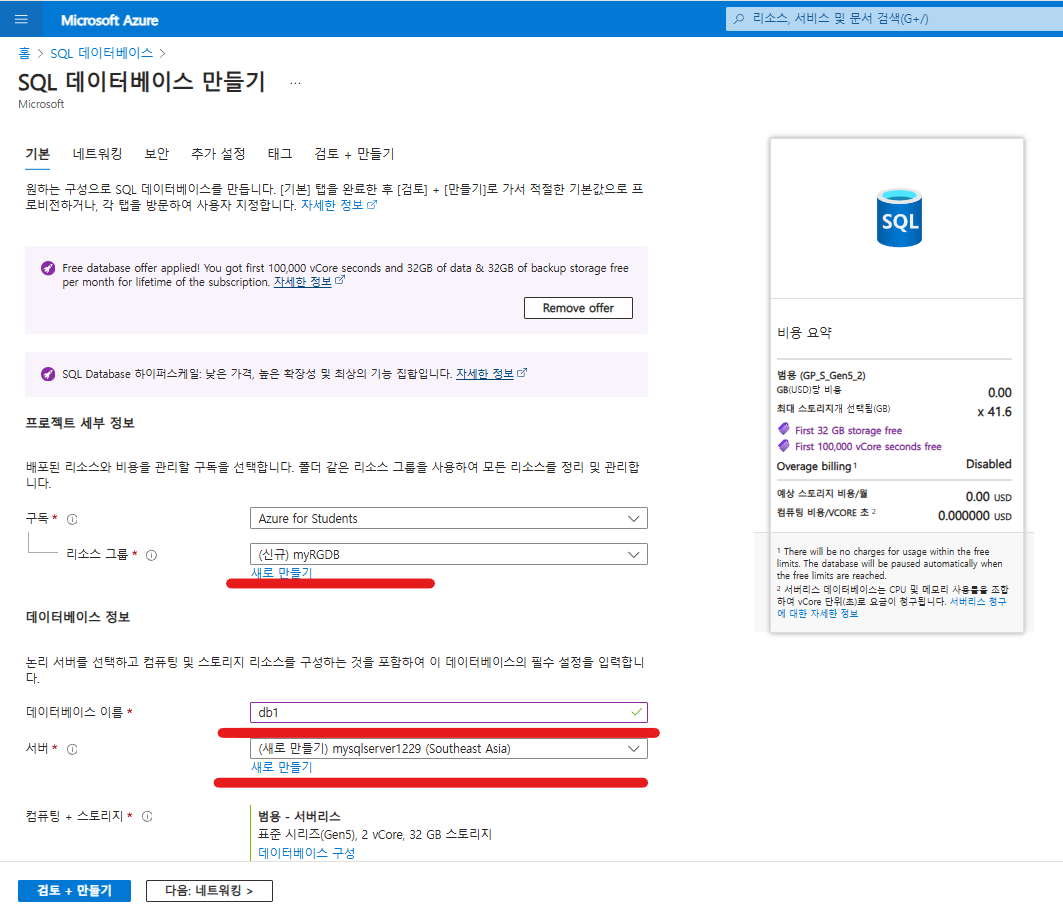Click the 범용 (GP_S_Gen5_2) text

click(x=821, y=375)
